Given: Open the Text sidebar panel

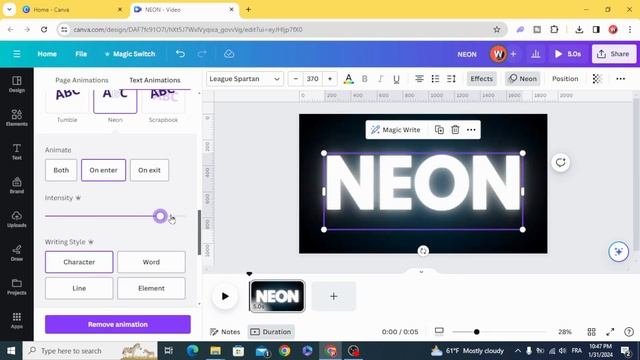Looking at the screenshot, I should click(17, 152).
